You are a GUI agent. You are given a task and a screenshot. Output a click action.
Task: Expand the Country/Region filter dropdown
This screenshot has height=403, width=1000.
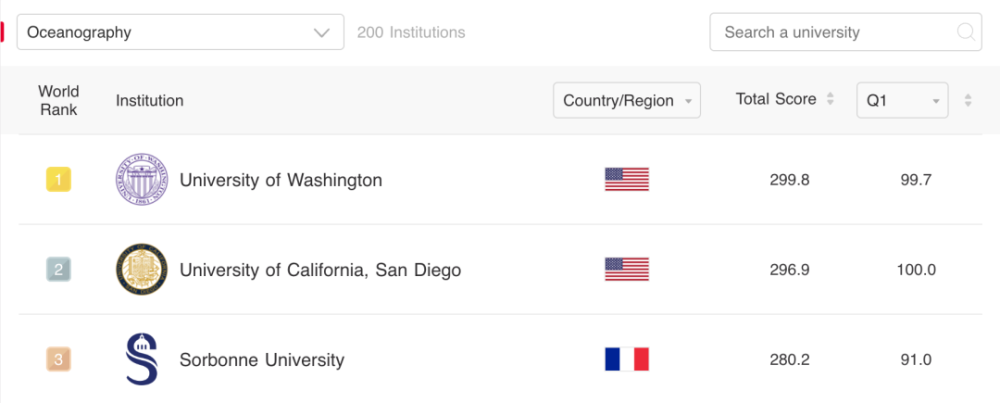click(627, 100)
